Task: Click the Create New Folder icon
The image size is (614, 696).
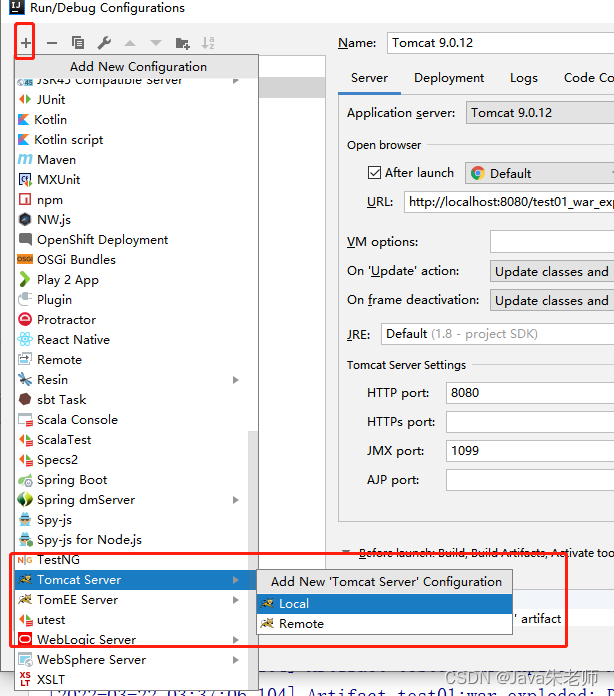Action: click(182, 43)
